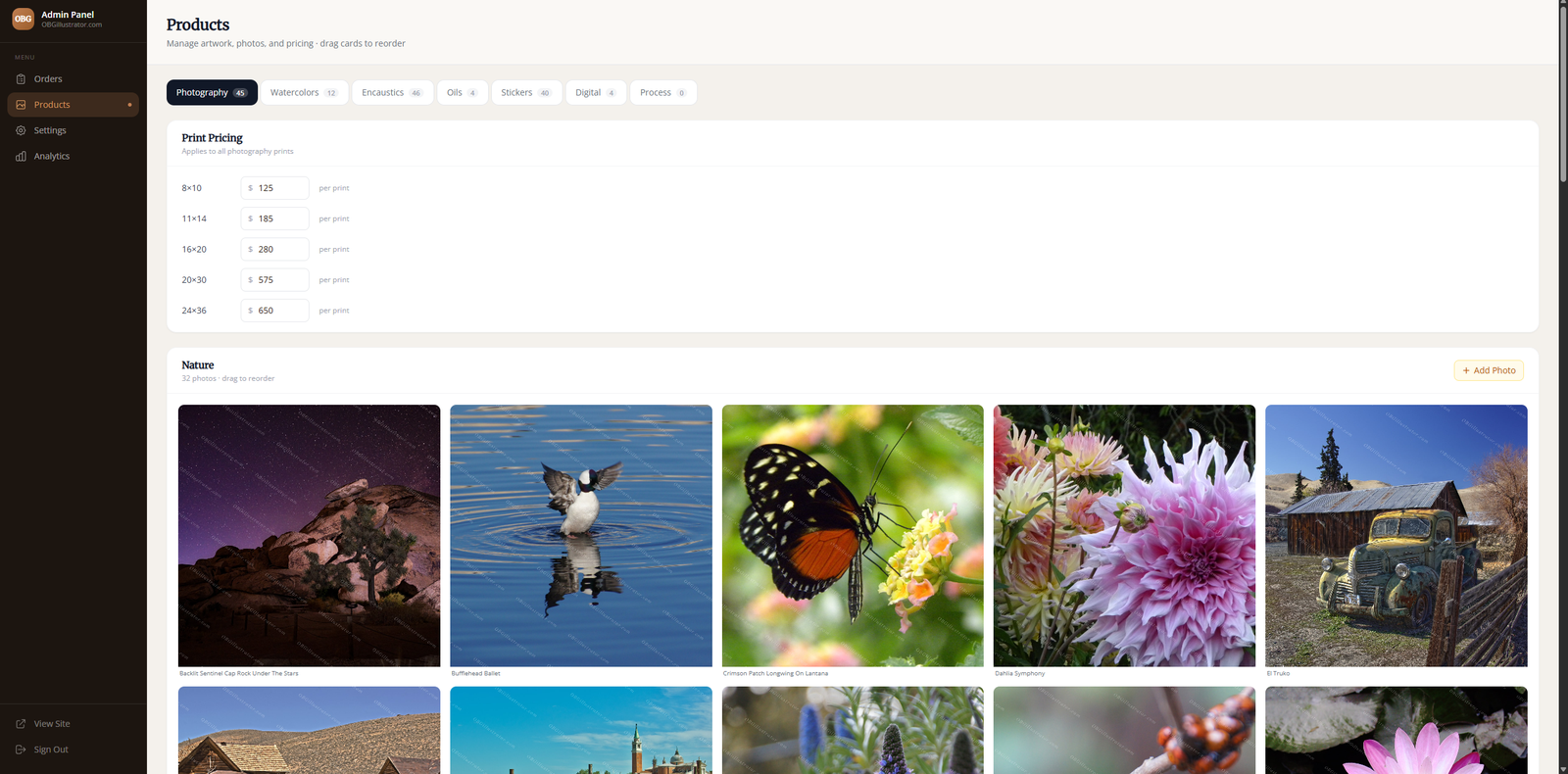Click the Admin Panel title text
This screenshot has height=774, width=1568.
click(68, 15)
